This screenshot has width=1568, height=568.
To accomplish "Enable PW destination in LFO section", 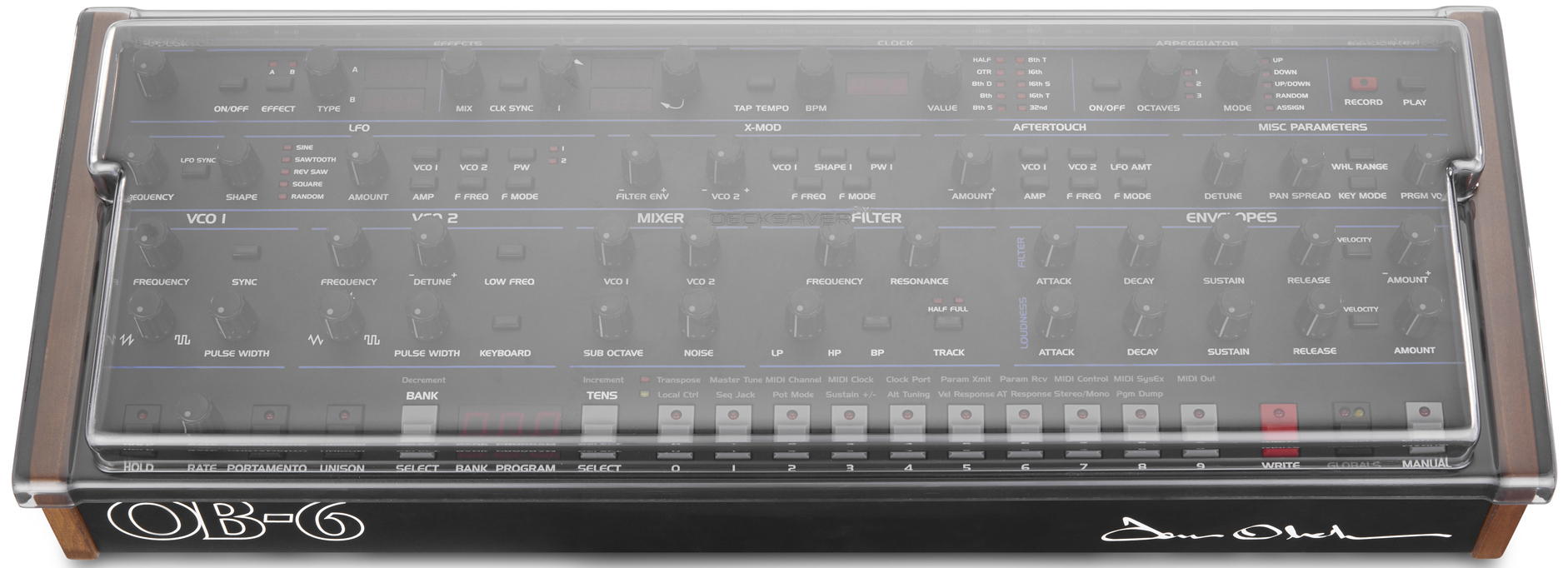I will pos(522,154).
